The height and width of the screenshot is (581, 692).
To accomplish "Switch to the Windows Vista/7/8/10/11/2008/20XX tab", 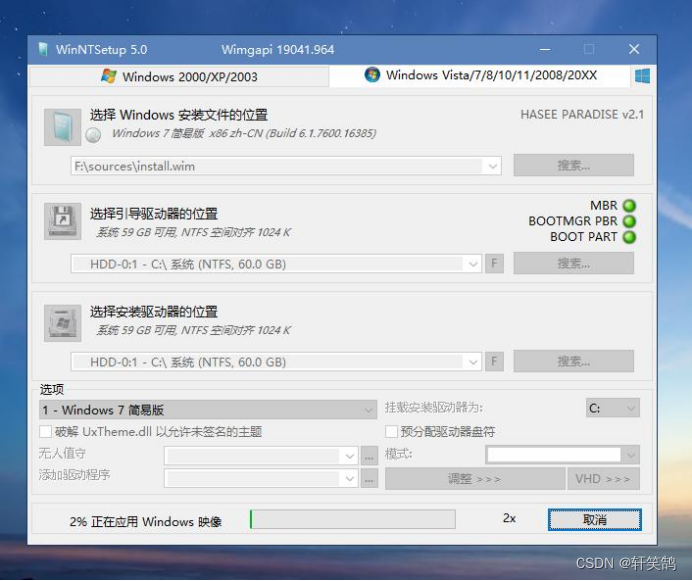I will click(x=480, y=75).
